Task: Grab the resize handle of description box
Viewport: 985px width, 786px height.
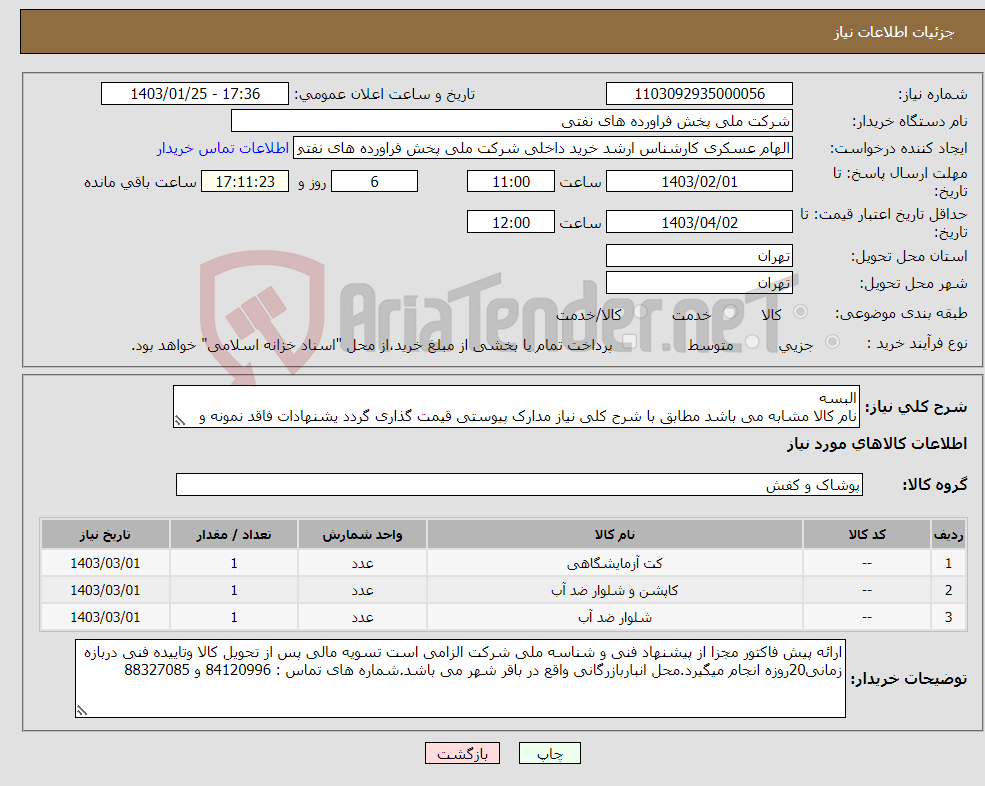Action: [180, 421]
